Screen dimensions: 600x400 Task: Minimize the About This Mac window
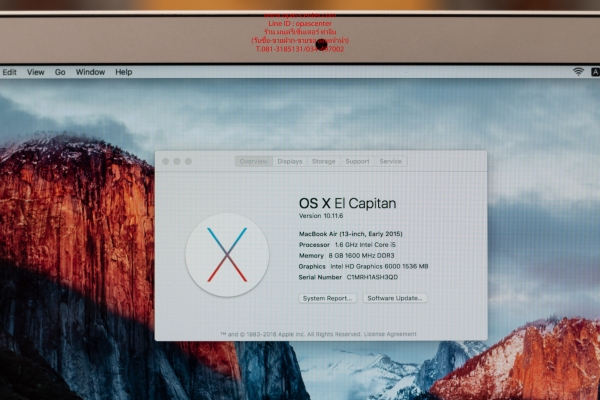177,162
